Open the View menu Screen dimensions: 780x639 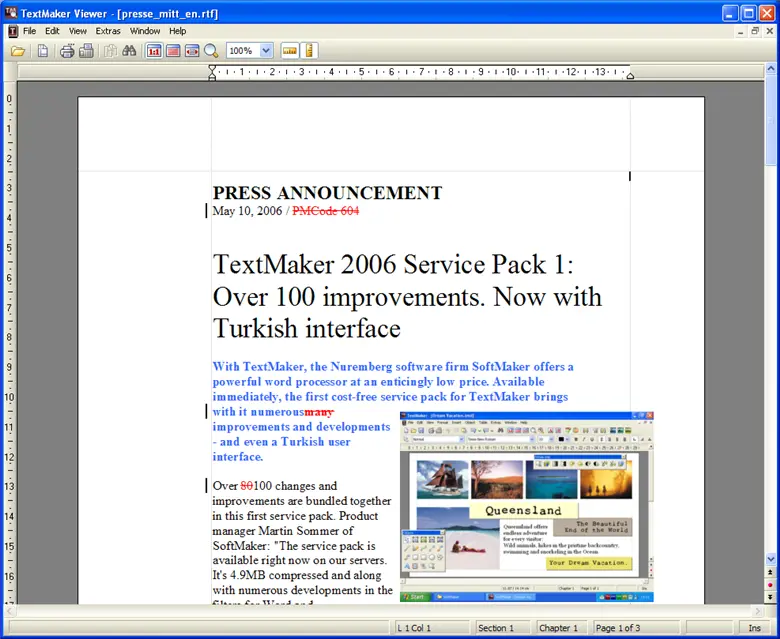[x=78, y=31]
